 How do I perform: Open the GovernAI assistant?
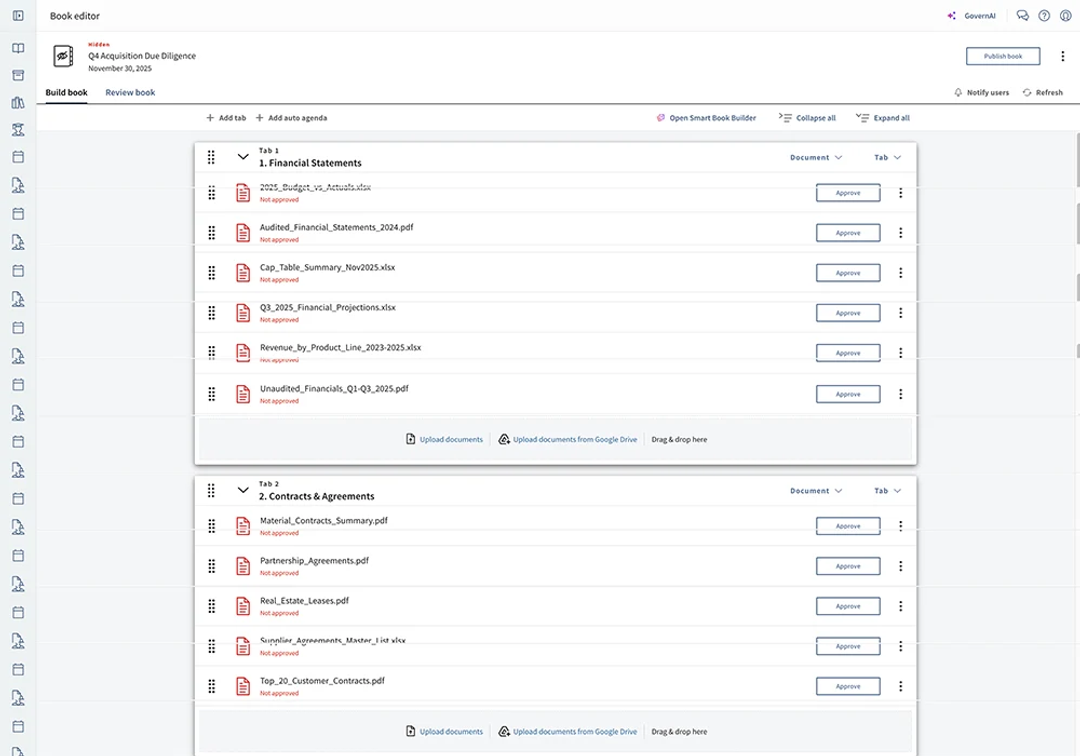tap(971, 16)
